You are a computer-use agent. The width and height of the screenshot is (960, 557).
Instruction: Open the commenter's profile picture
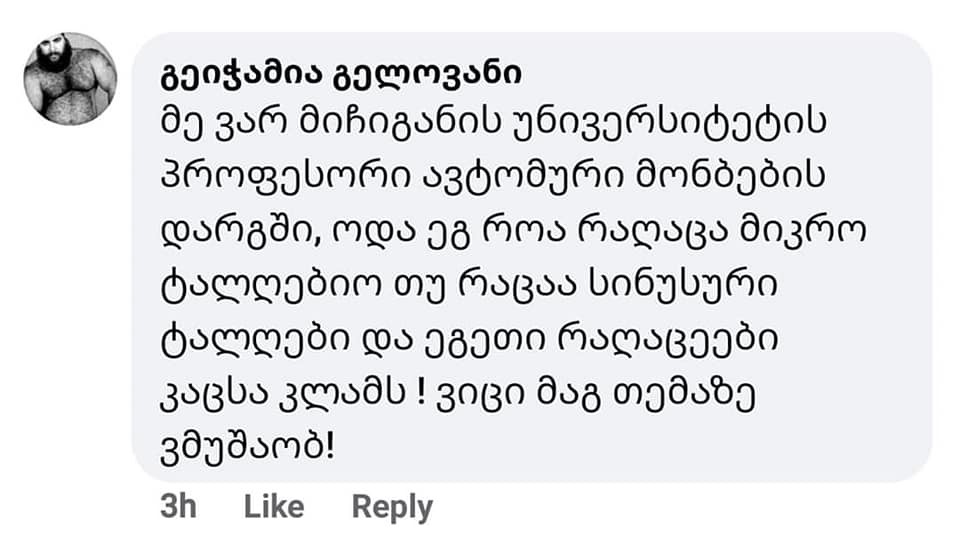70,79
